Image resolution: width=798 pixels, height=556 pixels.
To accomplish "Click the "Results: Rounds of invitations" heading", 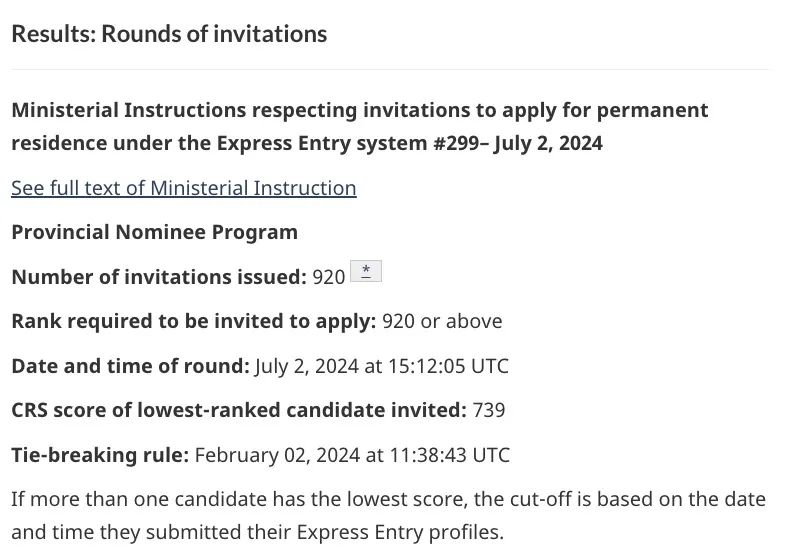I will coord(169,34).
